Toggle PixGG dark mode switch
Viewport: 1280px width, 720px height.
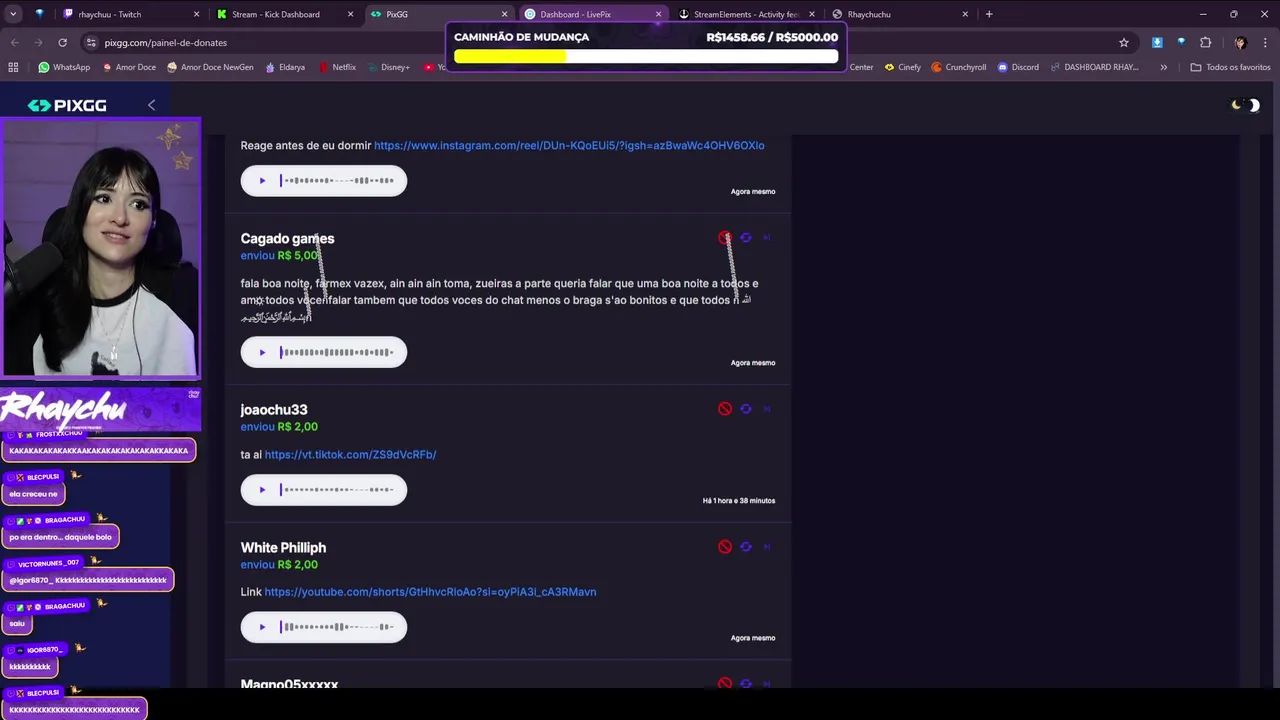click(x=1245, y=105)
